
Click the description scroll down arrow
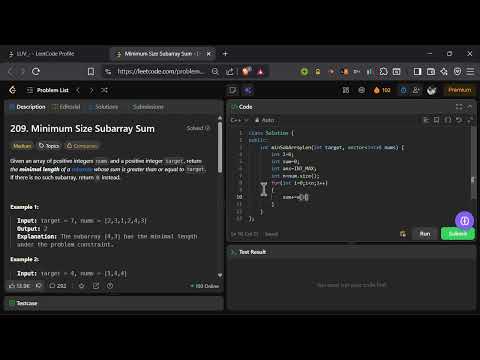click(x=220, y=275)
